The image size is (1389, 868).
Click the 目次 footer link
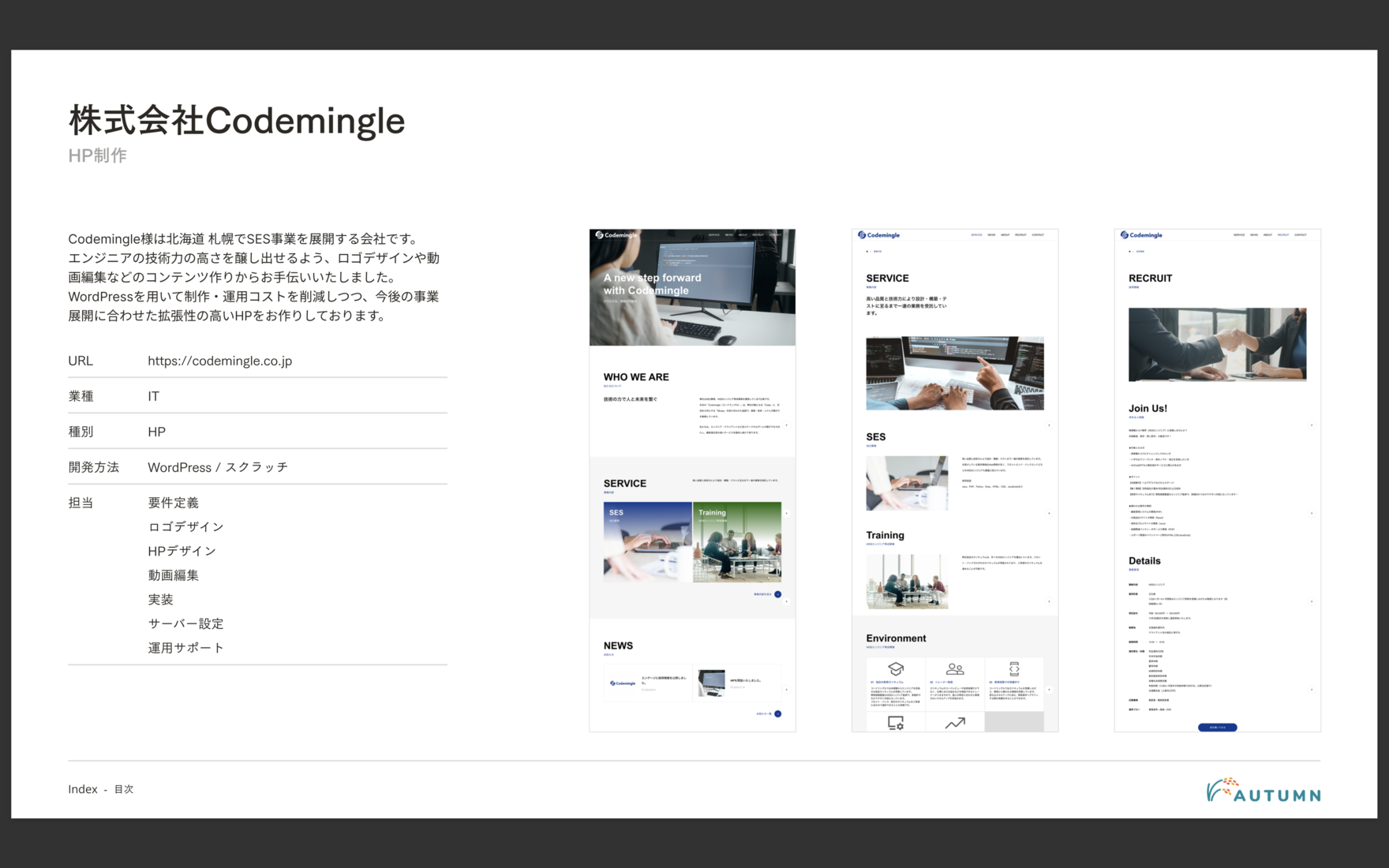[124, 789]
